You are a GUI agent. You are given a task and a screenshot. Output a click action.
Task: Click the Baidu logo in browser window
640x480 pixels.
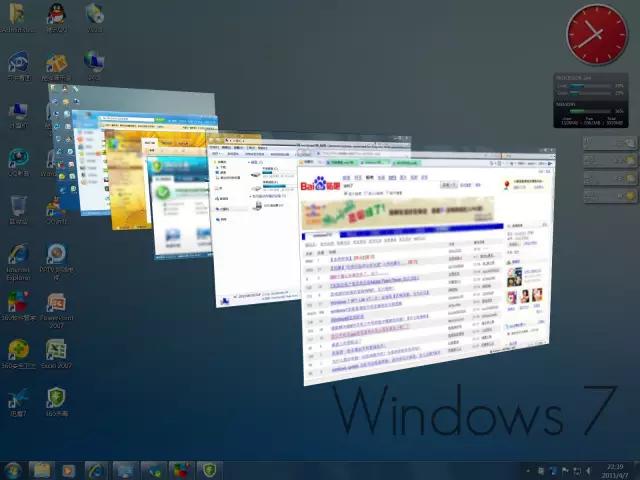click(320, 184)
